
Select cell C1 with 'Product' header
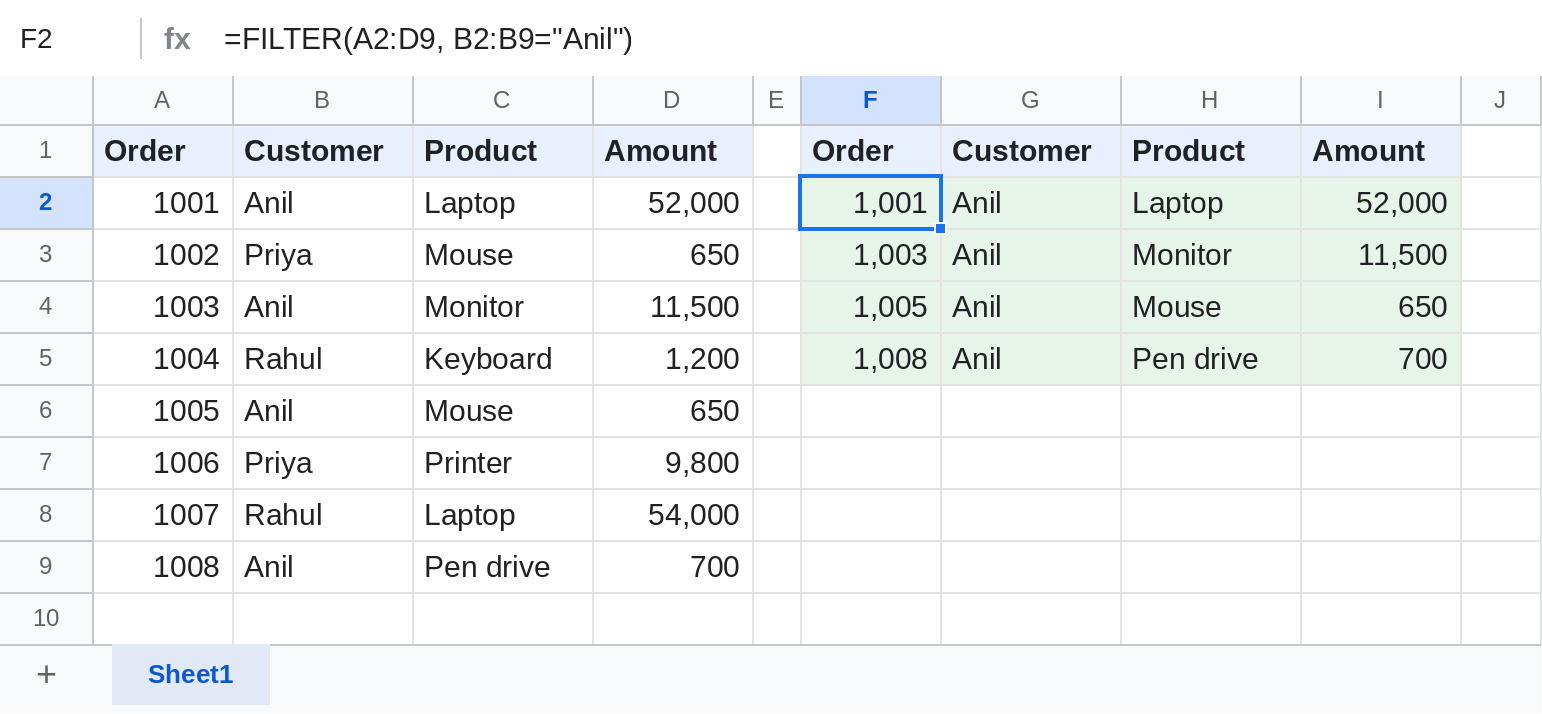coord(503,151)
